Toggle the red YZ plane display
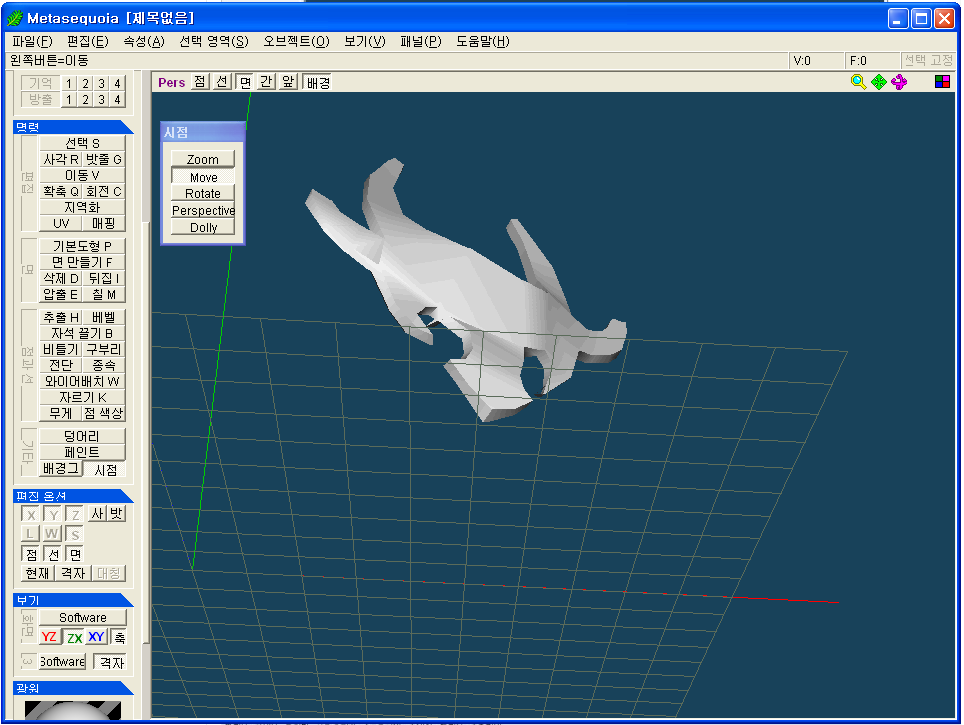Screen dimensions: 964x725 click(x=49, y=637)
